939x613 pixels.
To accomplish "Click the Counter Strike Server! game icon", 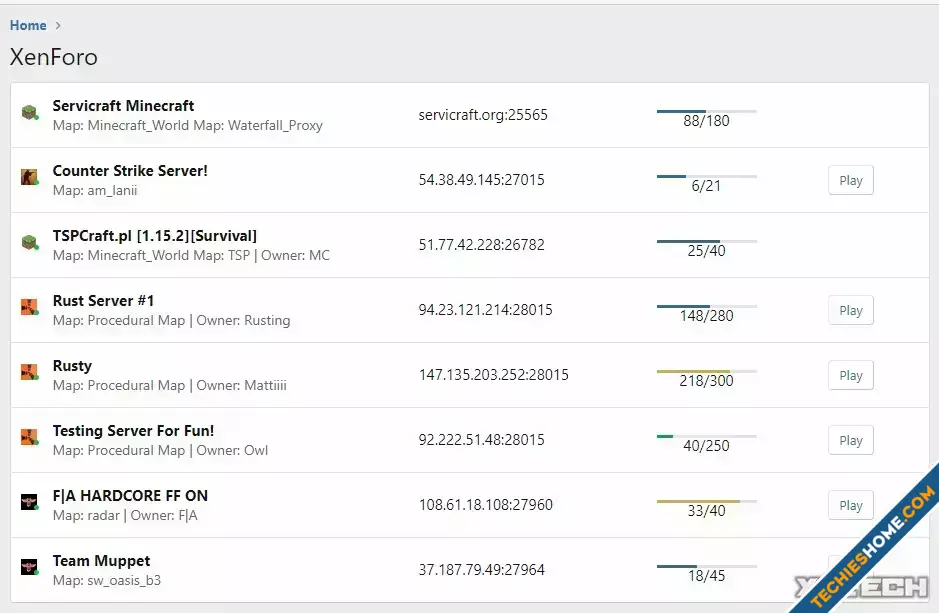I will point(30,177).
